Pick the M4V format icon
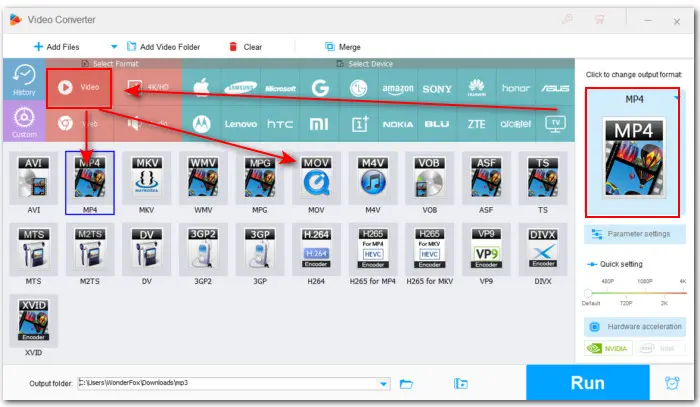The height and width of the screenshot is (407, 700). [x=373, y=178]
